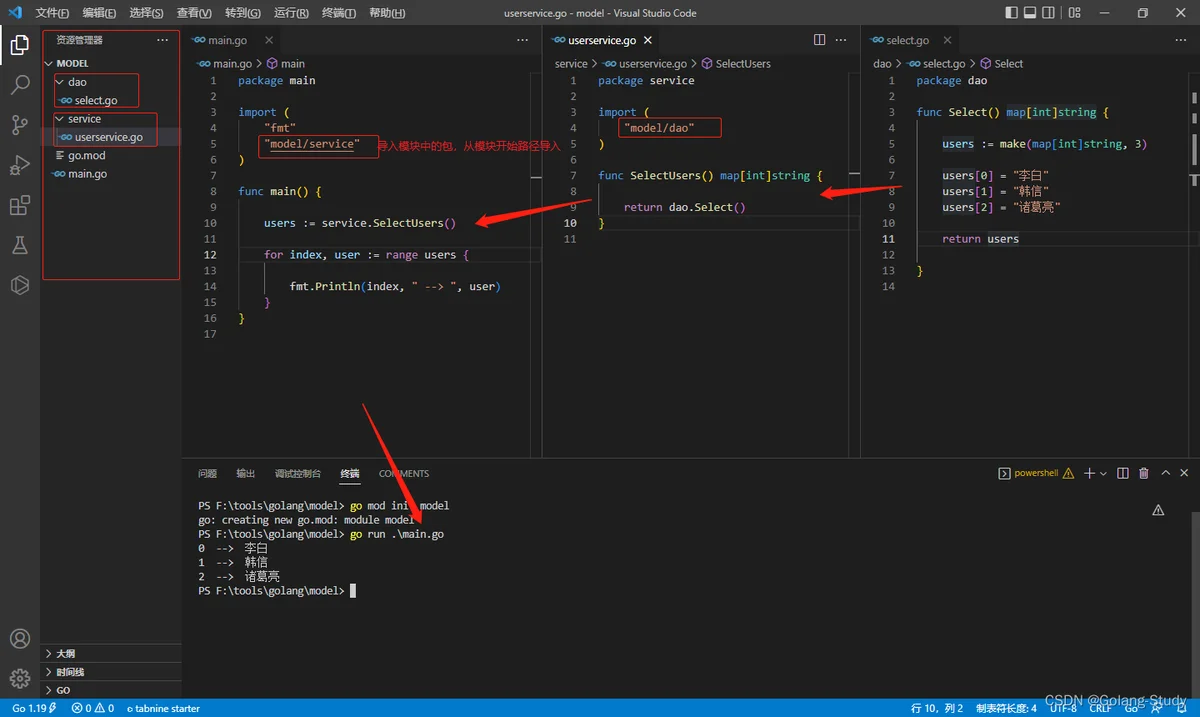1200x717 pixels.
Task: Open the 资源管理器 more actions ellipsis
Action: click(x=163, y=40)
